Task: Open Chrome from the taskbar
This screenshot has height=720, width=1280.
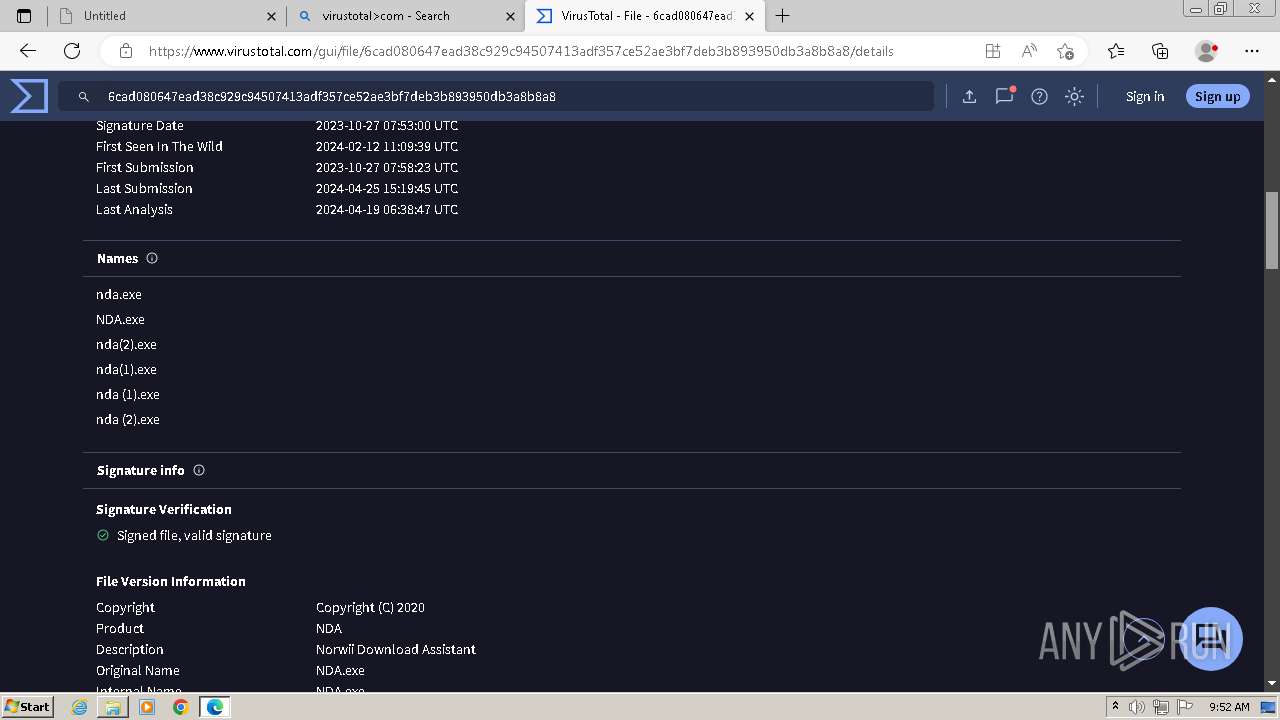Action: pos(180,707)
